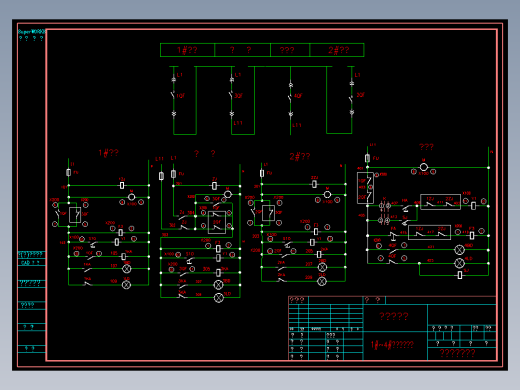
Task: Click the "1#??" cell in the top header table
Action: click(187, 50)
